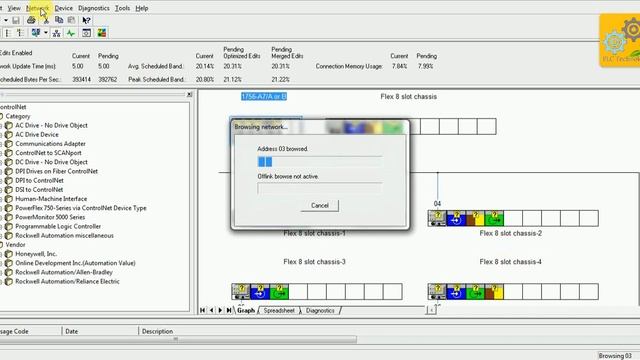Select DPI Drives on Fiber ControlNet

tap(56, 171)
